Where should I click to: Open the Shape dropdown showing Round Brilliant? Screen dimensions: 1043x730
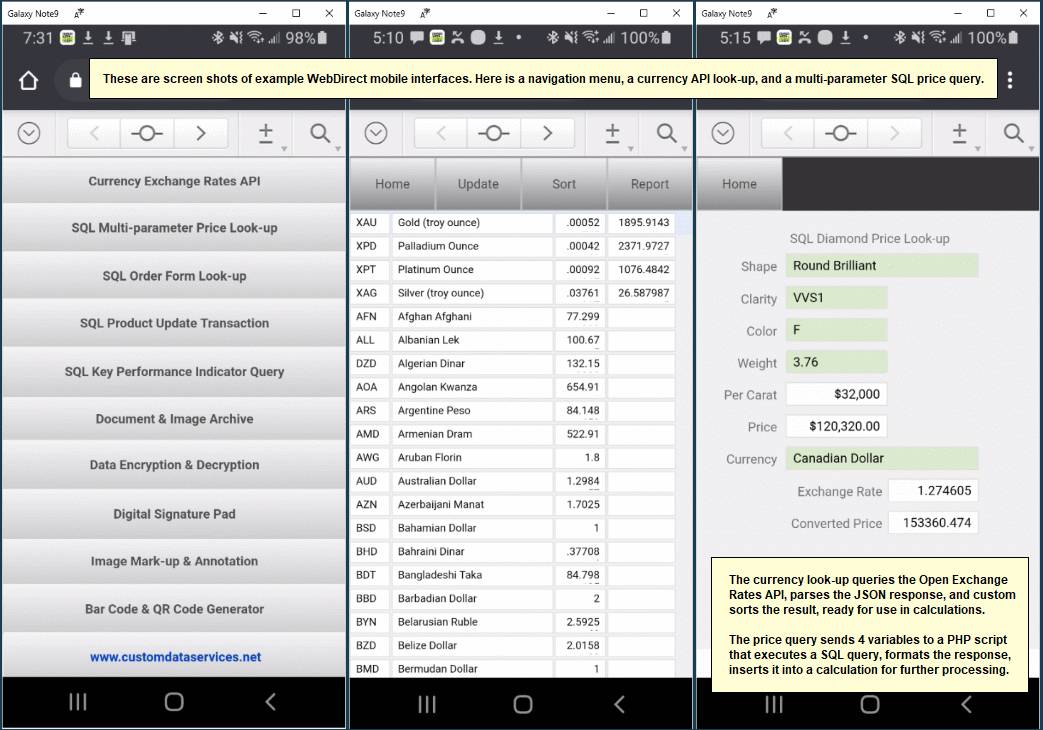coord(881,265)
